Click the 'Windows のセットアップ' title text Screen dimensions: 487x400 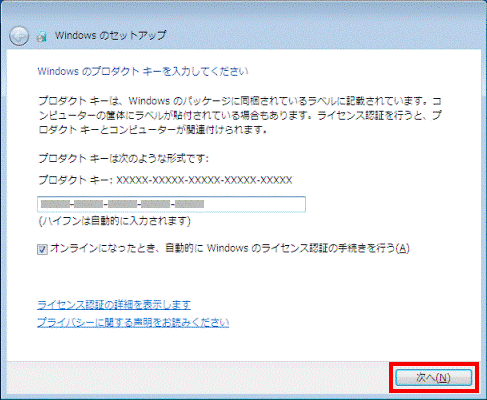click(x=111, y=35)
